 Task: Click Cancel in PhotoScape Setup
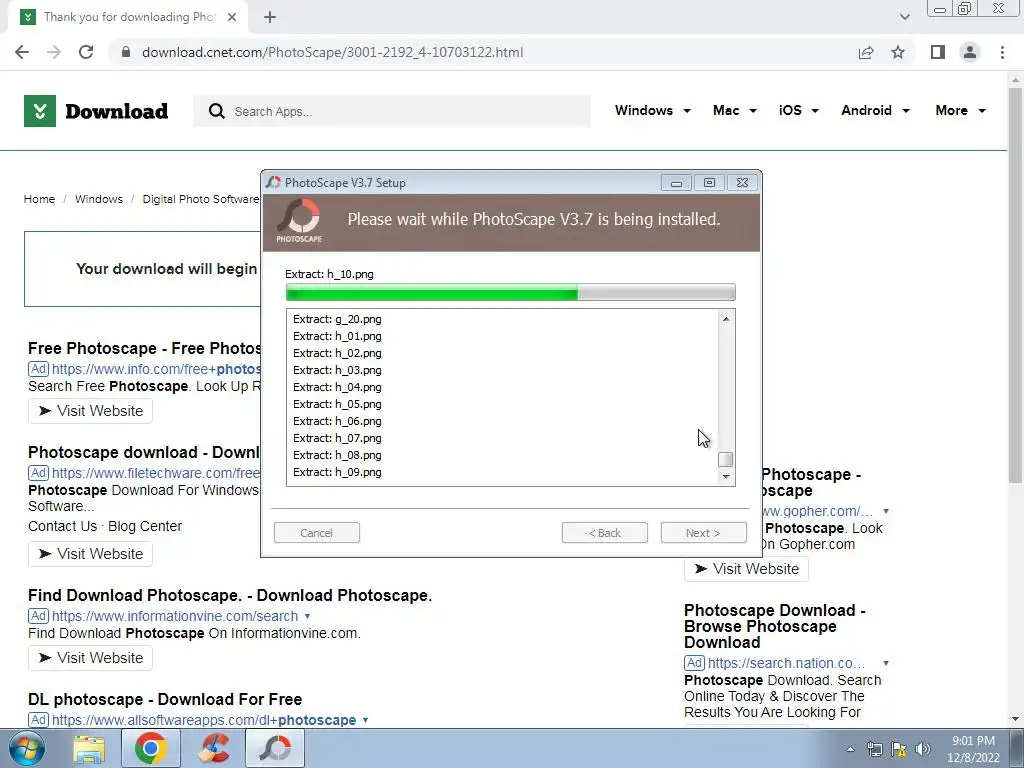(x=317, y=533)
